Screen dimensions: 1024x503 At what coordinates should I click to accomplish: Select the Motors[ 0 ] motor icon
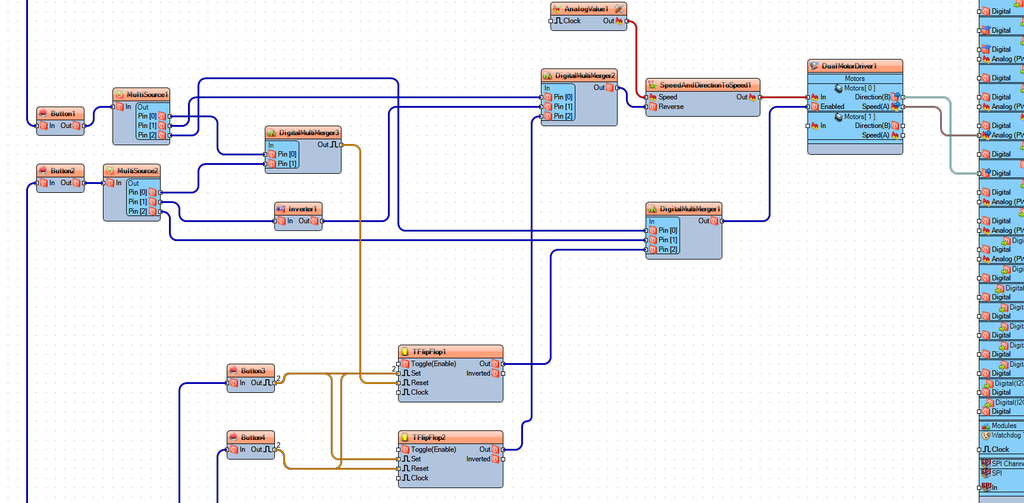[839, 87]
